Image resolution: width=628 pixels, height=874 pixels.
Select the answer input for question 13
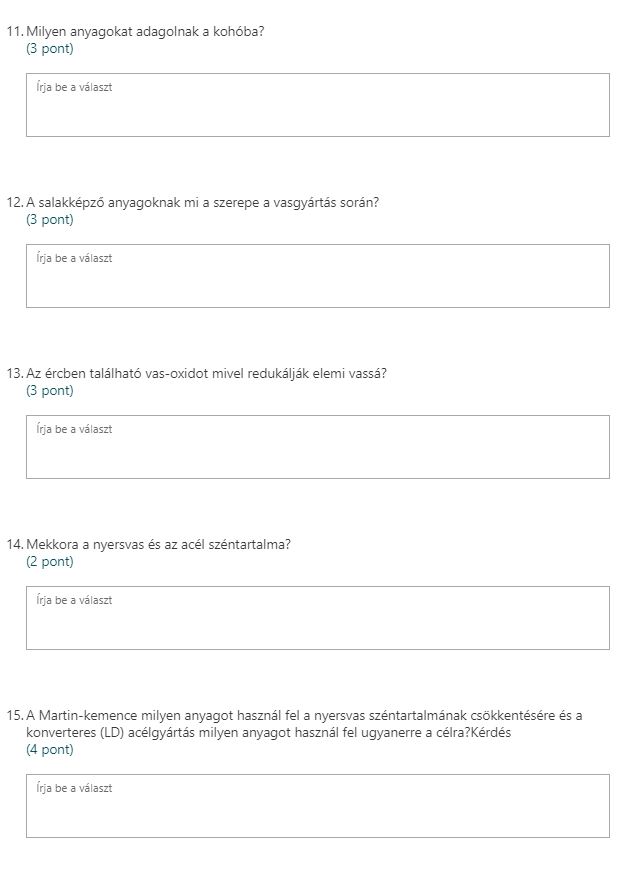(317, 447)
